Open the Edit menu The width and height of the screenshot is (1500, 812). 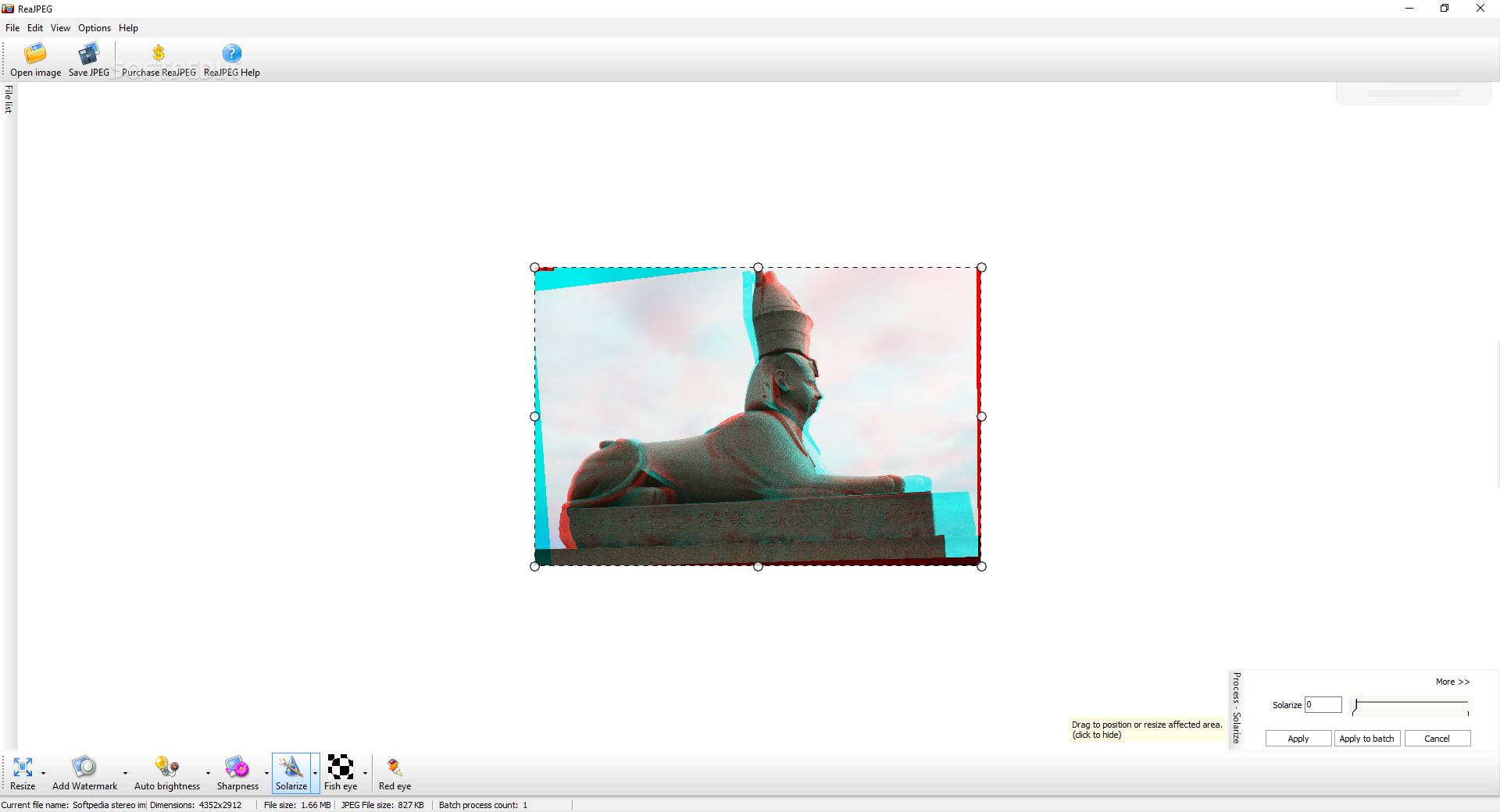pyautogui.click(x=35, y=27)
